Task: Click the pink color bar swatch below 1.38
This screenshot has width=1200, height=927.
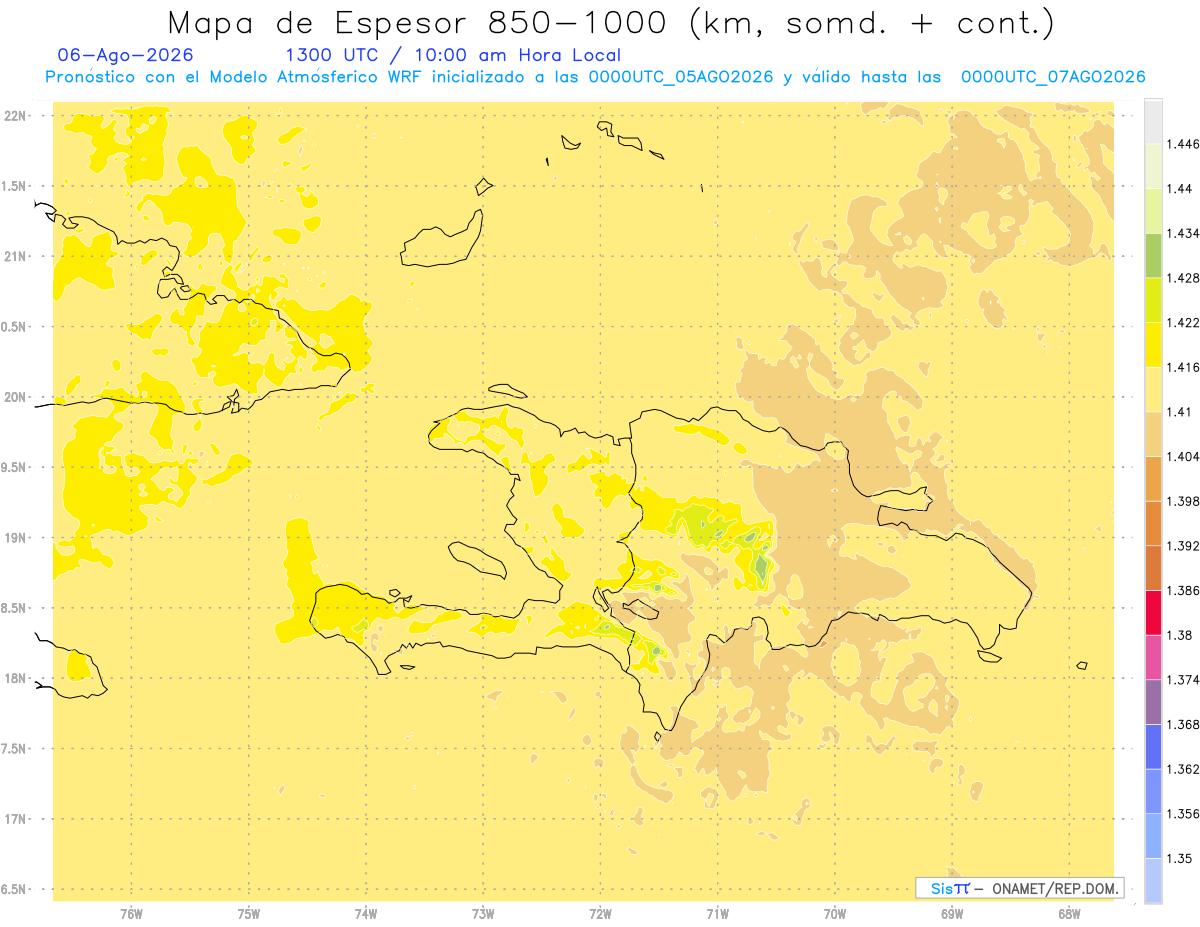Action: point(1153,657)
